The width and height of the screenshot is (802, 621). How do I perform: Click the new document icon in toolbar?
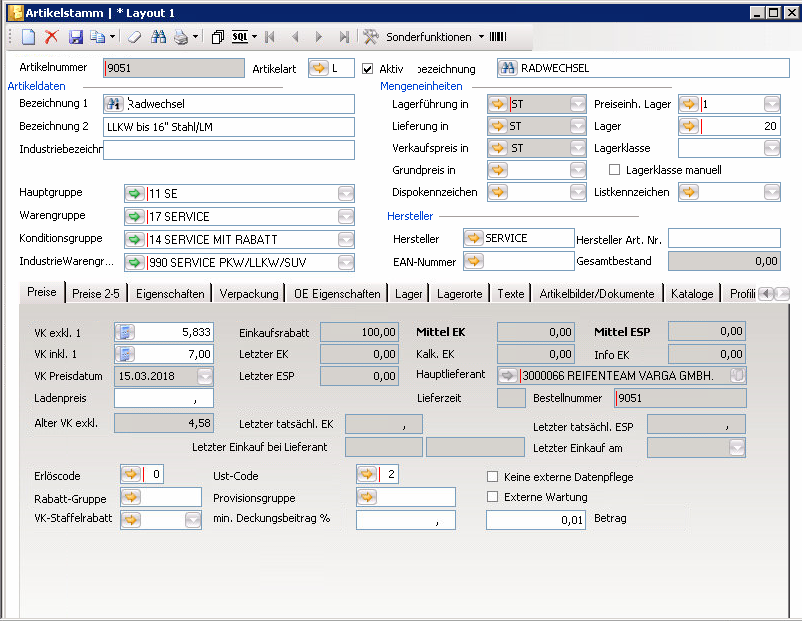pos(28,37)
